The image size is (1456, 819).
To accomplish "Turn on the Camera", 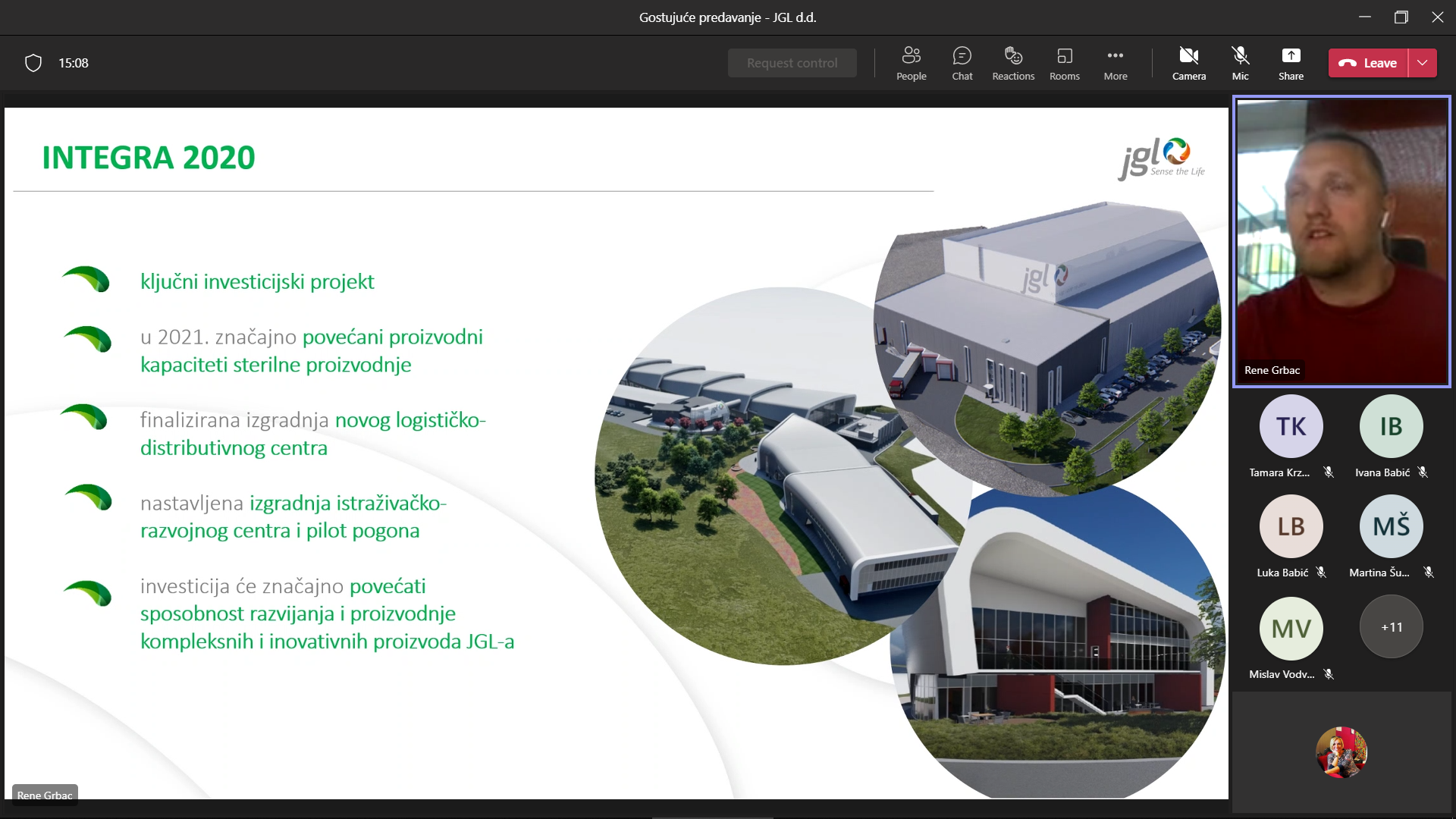I will coord(1188,63).
